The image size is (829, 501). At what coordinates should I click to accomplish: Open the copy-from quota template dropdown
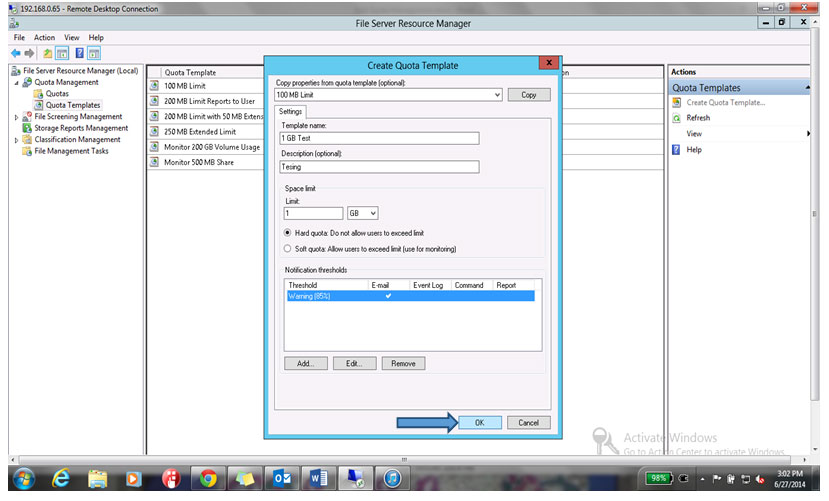497,95
